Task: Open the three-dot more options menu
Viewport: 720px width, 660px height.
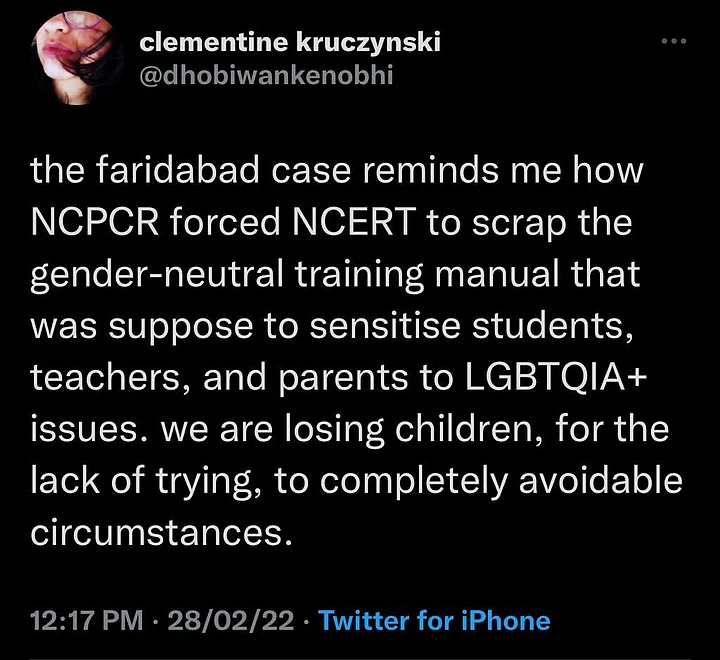Action: click(675, 41)
